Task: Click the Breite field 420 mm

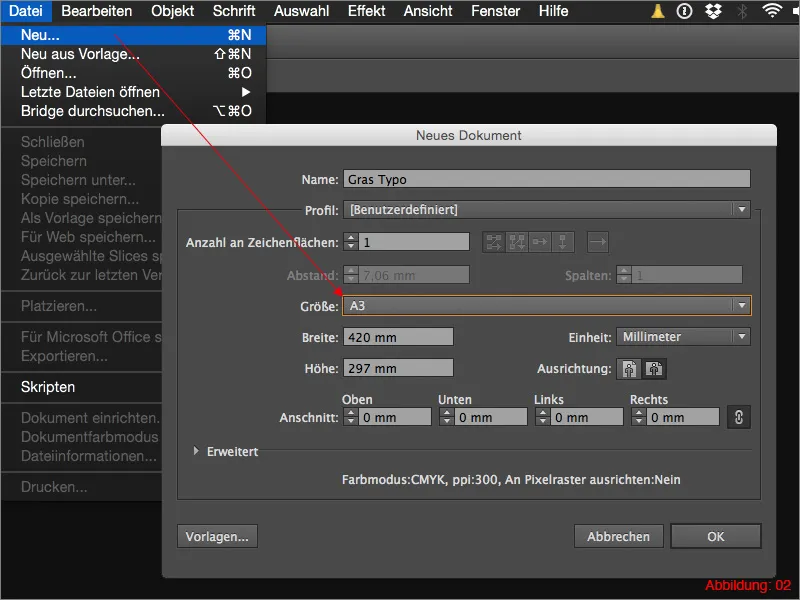Action: [x=398, y=337]
